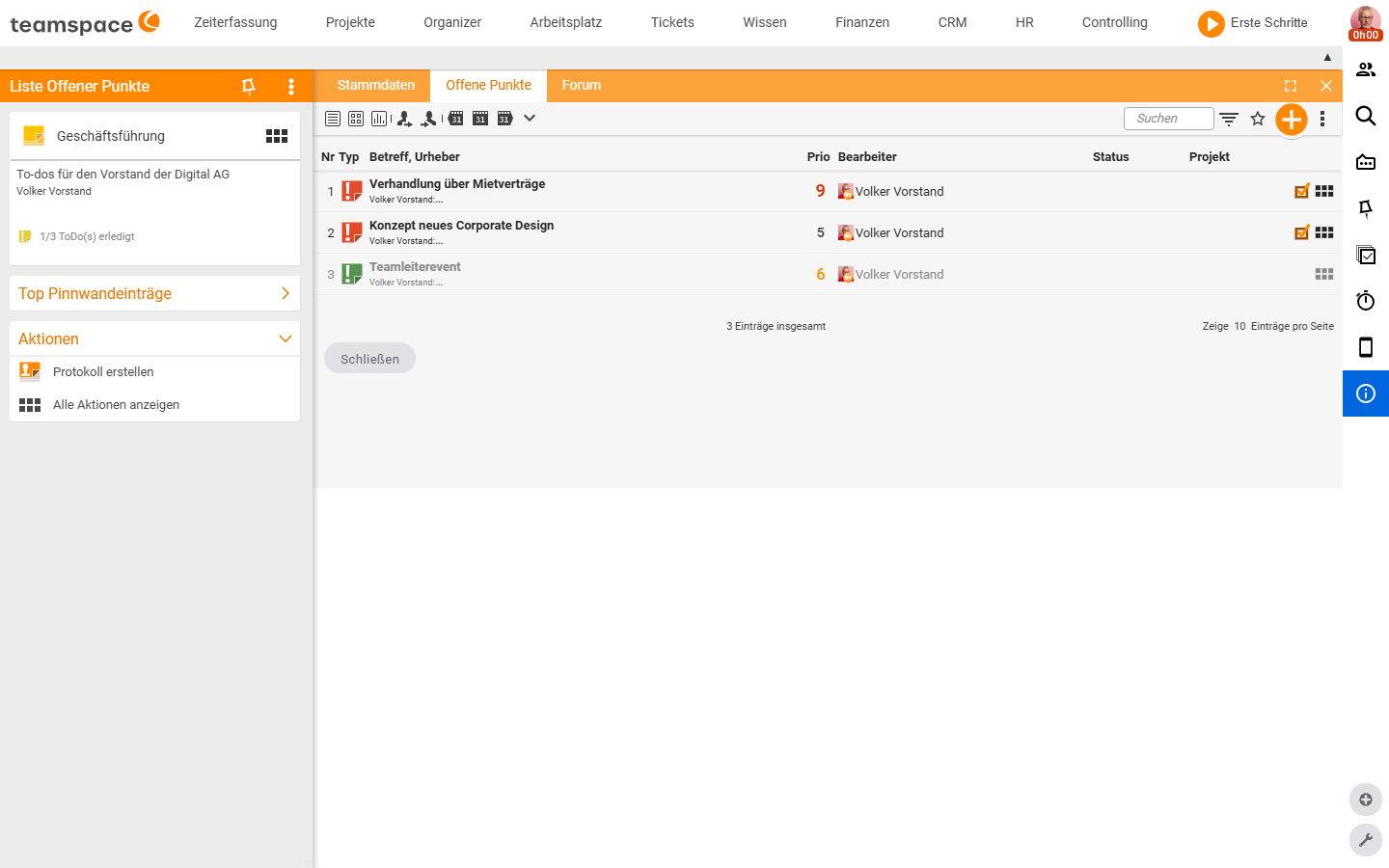The height and width of the screenshot is (868, 1389).
Task: Open the stopwatch timer sidebar icon
Action: [x=1366, y=301]
